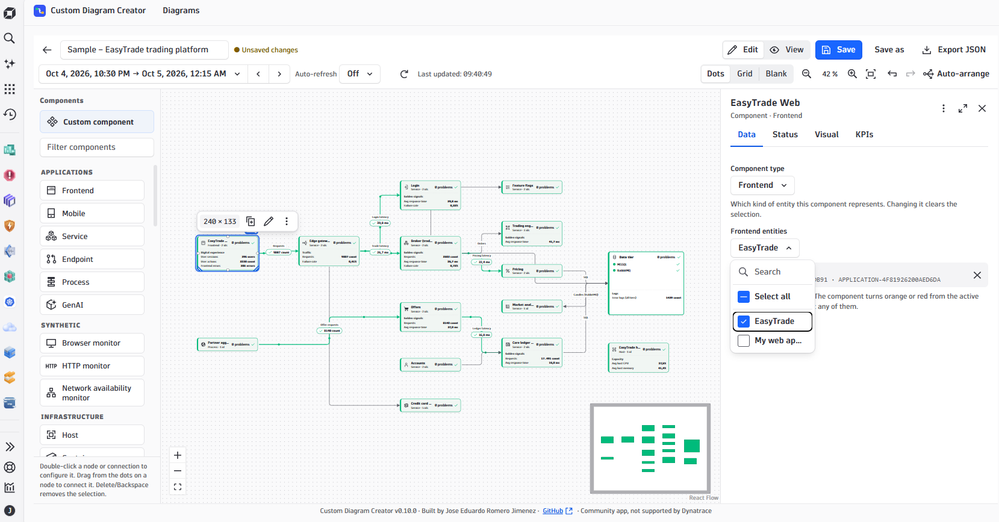Open the EasyTrade Web panel's more options menu
The image size is (999, 522).
pos(944,108)
